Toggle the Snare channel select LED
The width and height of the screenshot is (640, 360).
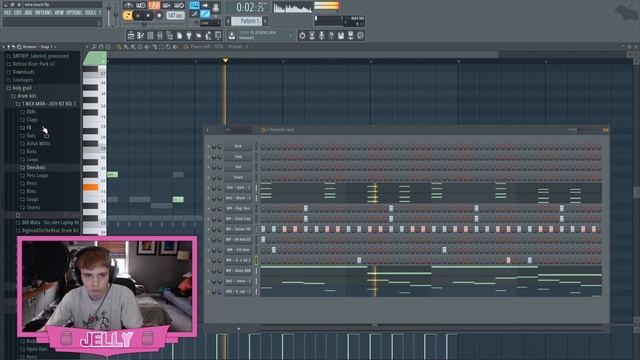click(x=256, y=178)
